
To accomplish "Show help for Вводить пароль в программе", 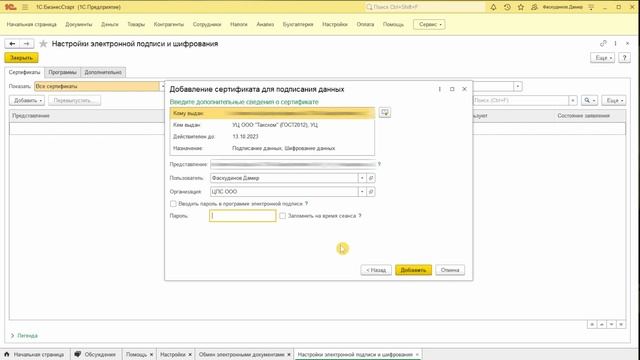I will point(306,203).
